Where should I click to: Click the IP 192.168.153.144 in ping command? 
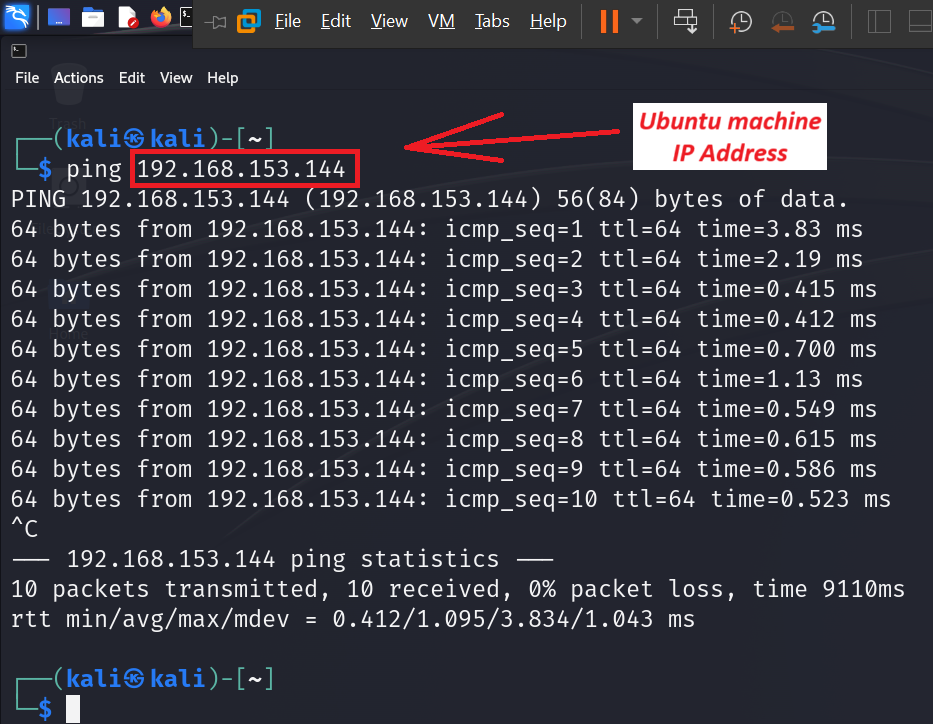pyautogui.click(x=241, y=169)
